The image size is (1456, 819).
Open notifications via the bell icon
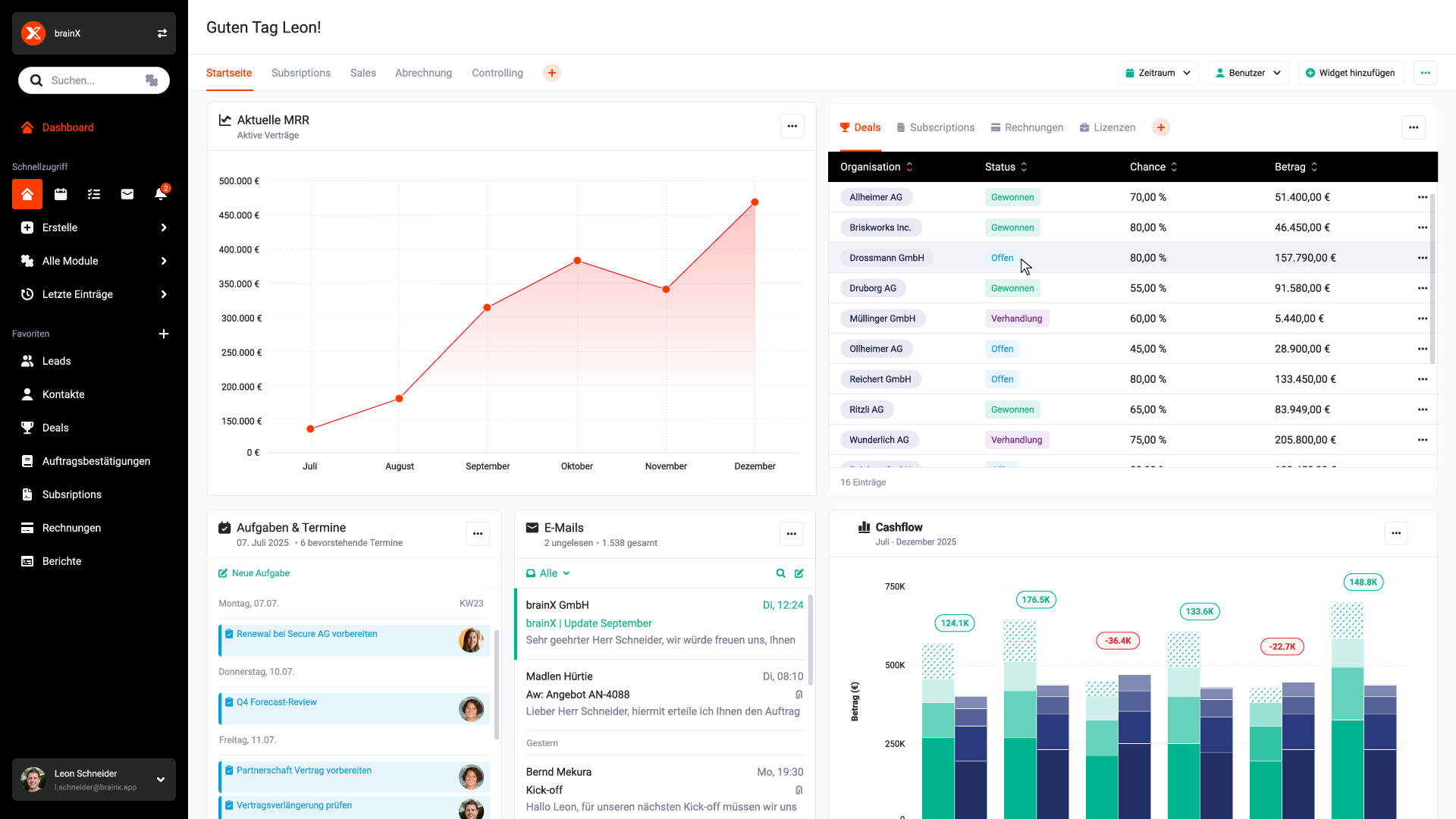pyautogui.click(x=160, y=194)
